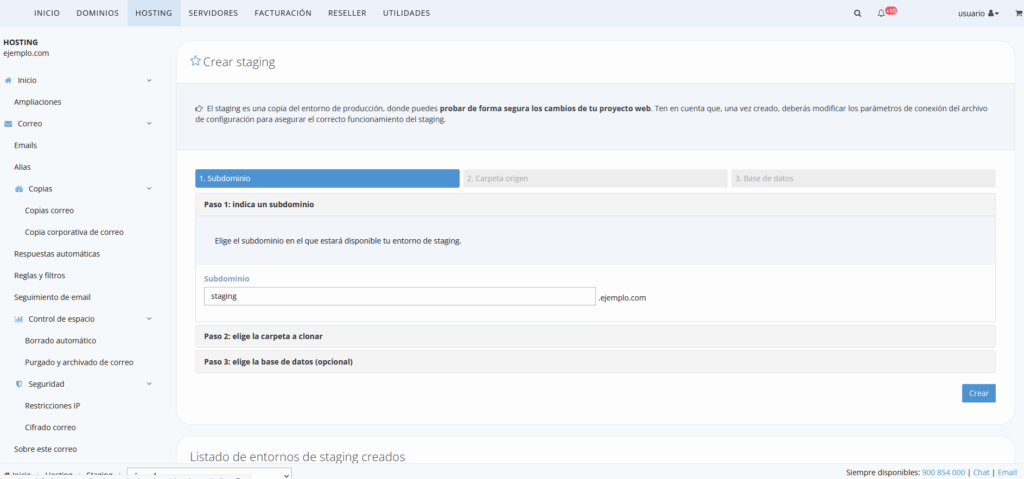This screenshot has width=1024, height=479.
Task: Open the shopping cart icon
Action: pos(1017,13)
